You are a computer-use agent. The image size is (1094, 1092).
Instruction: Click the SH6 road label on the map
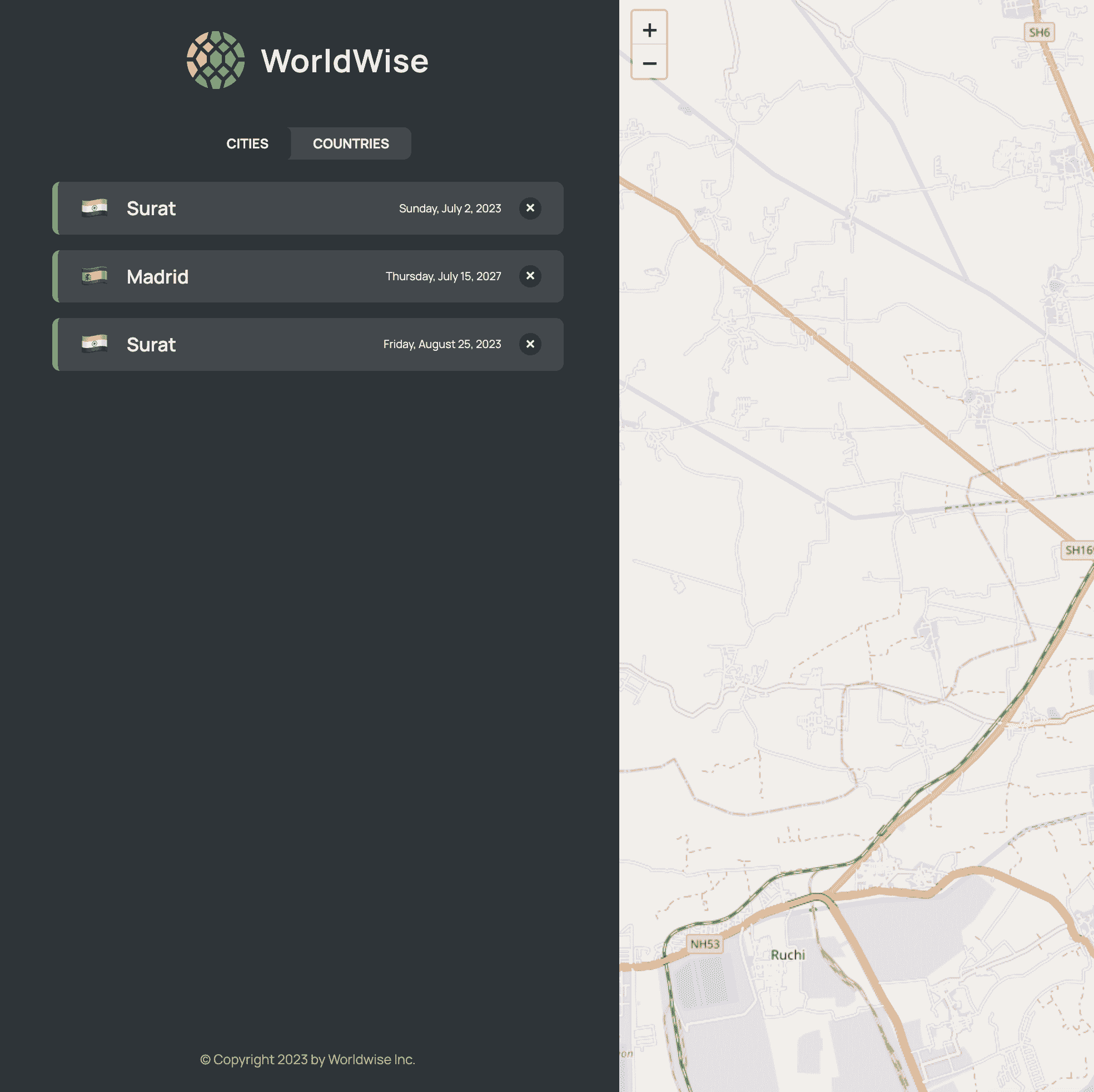(x=1040, y=32)
